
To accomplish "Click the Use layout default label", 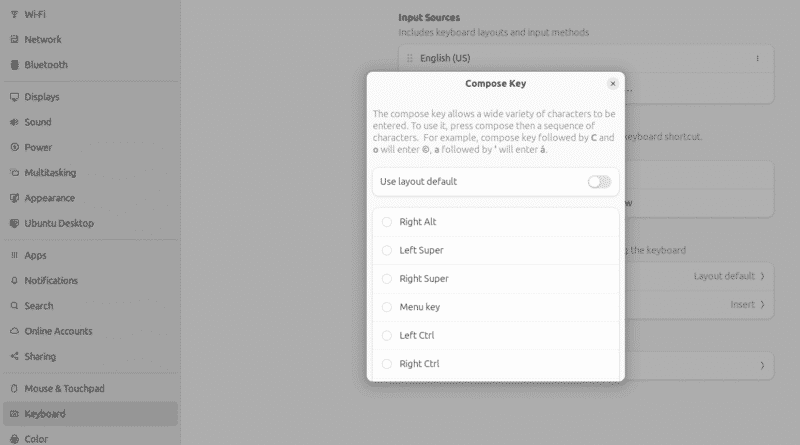I will [x=418, y=182].
